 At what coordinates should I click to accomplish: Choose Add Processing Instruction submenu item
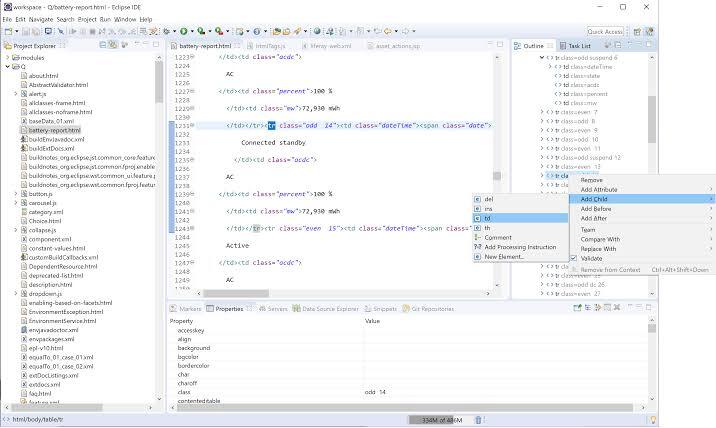[520, 247]
